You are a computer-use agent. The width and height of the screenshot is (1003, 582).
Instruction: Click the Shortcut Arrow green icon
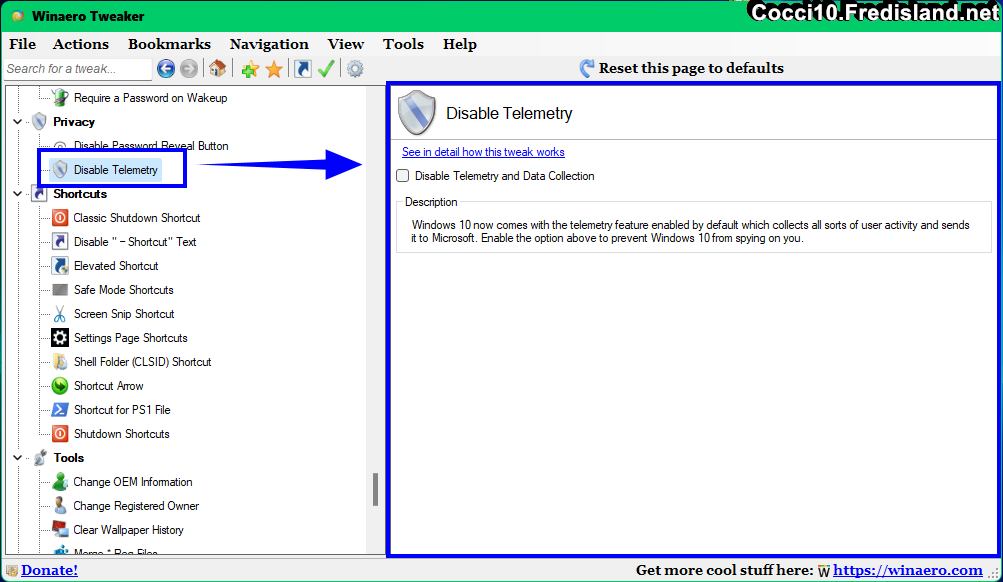[59, 386]
